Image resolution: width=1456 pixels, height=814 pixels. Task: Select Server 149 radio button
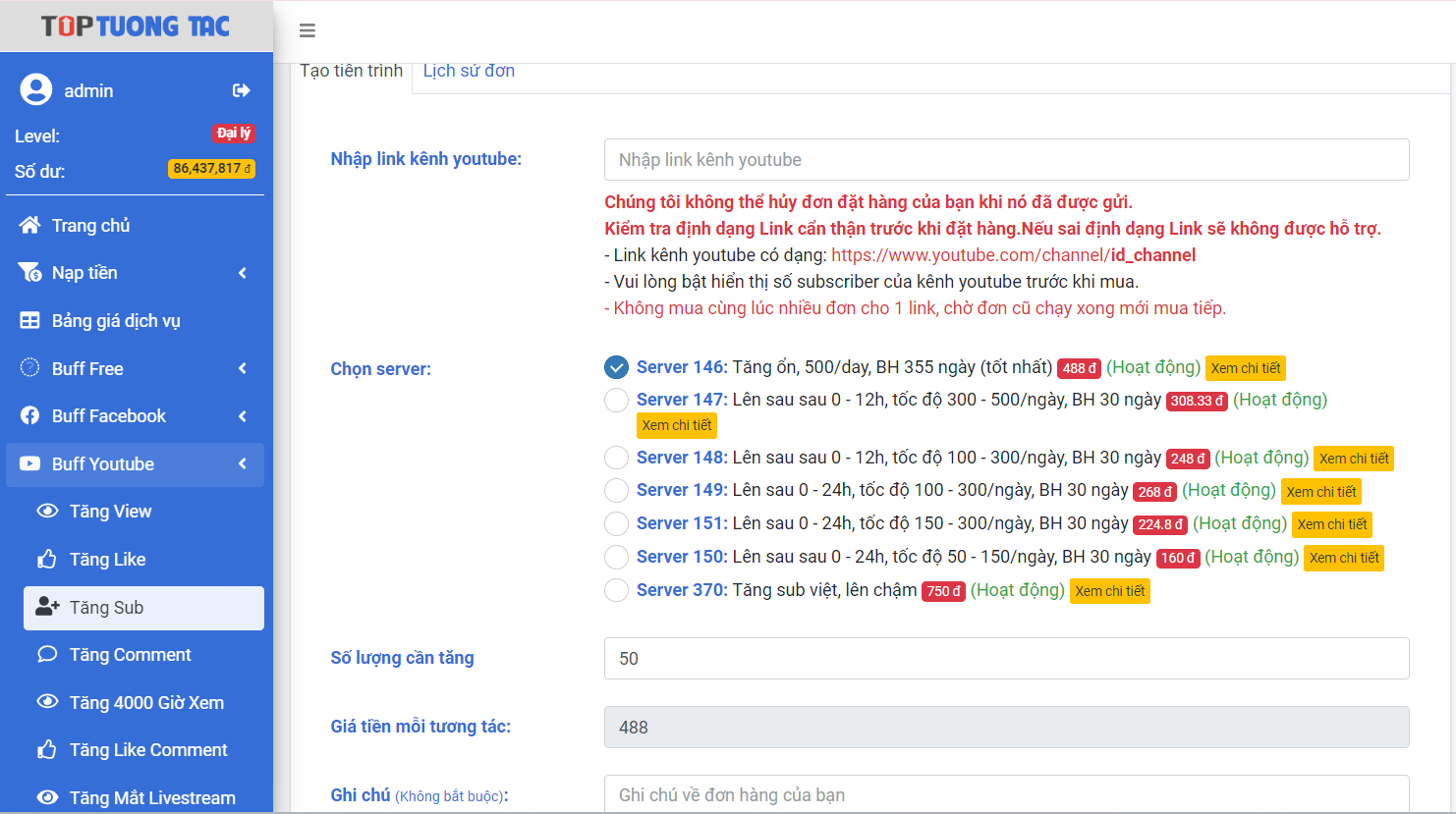click(616, 490)
